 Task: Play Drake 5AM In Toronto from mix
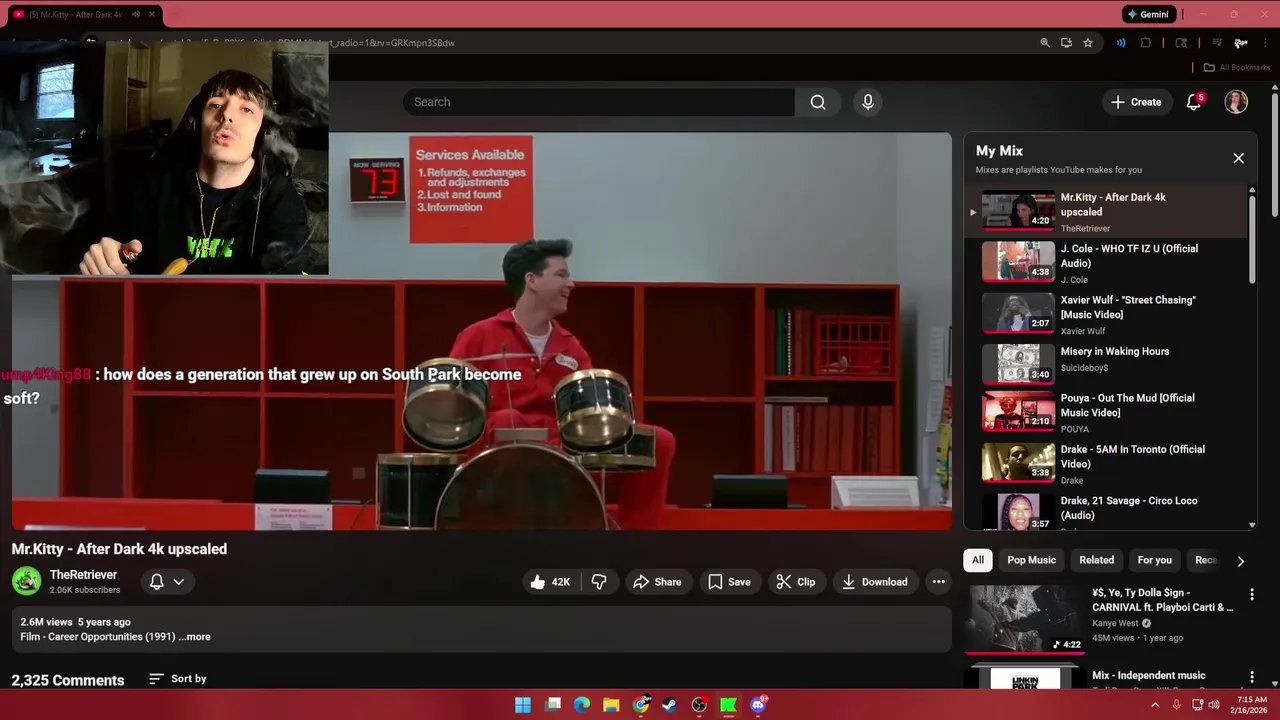coord(1107,463)
